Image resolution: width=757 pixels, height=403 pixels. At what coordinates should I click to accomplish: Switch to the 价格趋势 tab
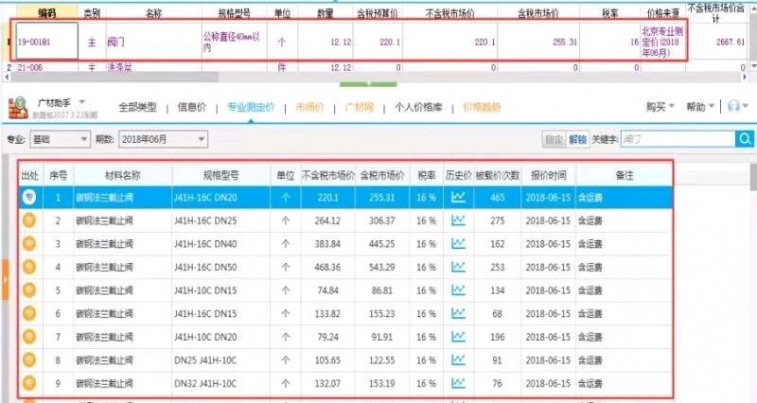[482, 107]
